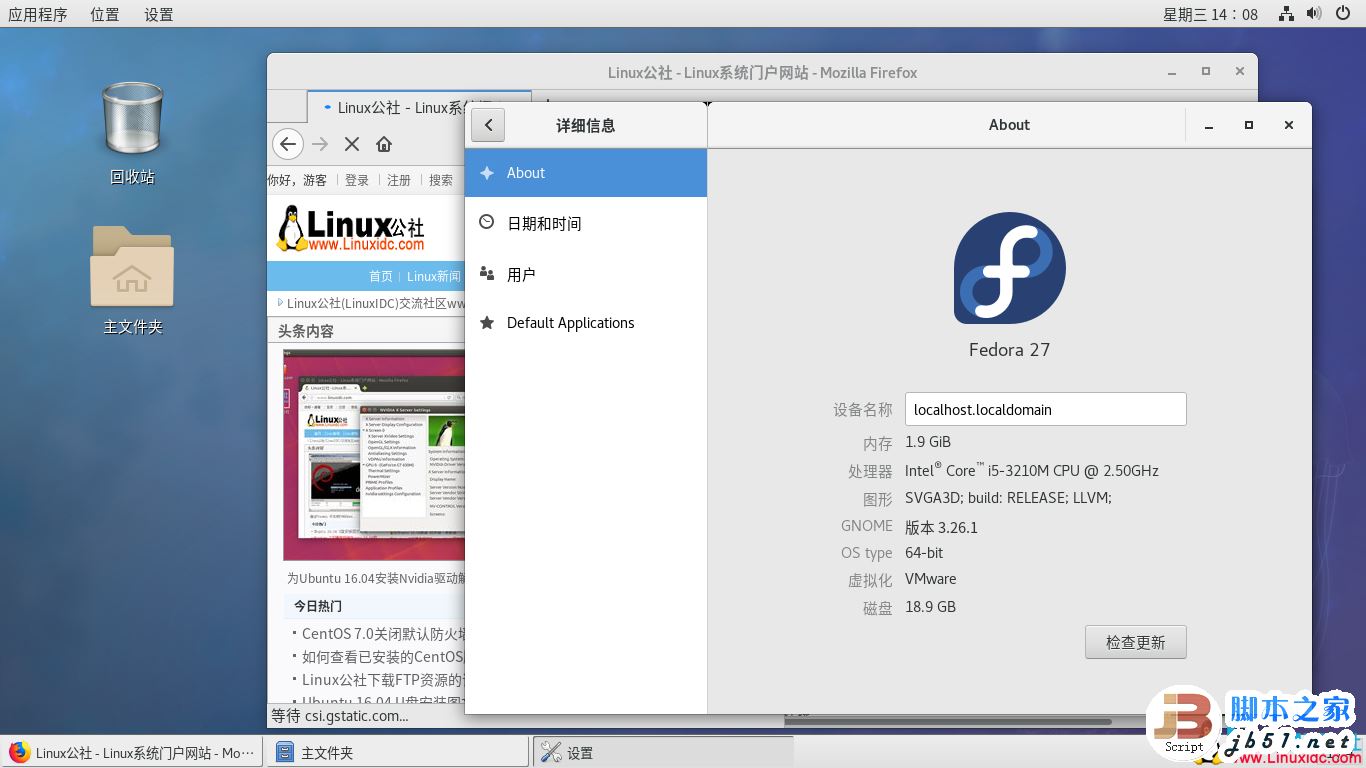Click the 检查更新 button
The height and width of the screenshot is (768, 1366).
[1135, 642]
